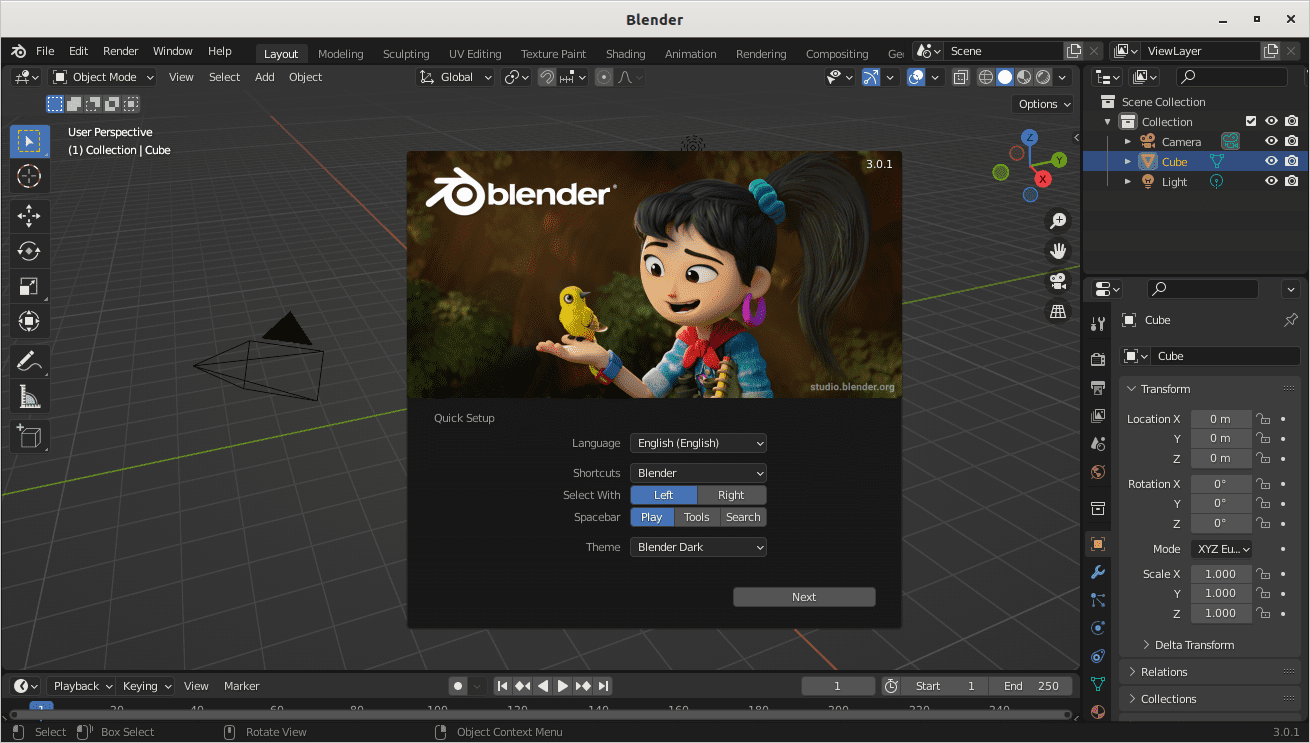Open the Modifier properties wrench icon
The width and height of the screenshot is (1310, 743).
1097,571
